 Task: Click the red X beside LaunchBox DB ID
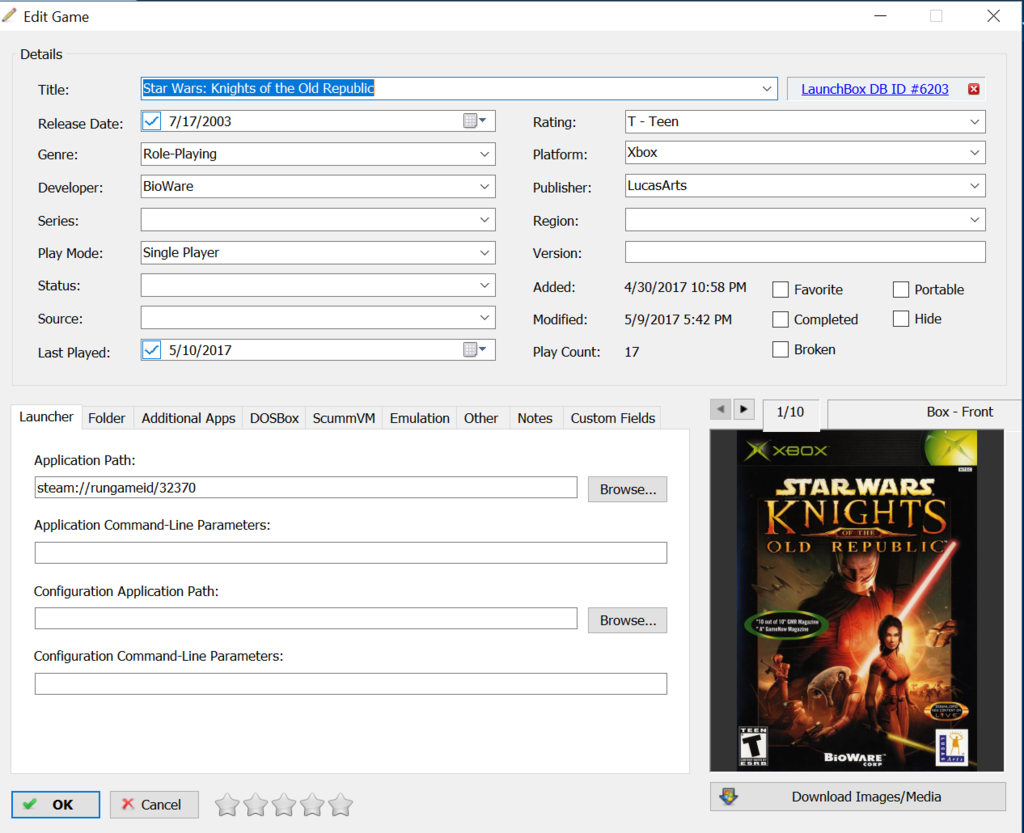tap(973, 89)
